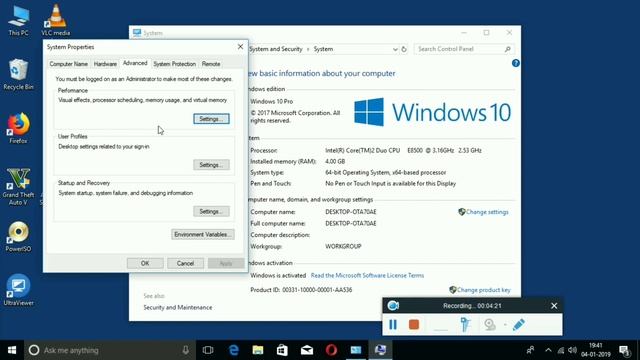Stop the screen recording

pyautogui.click(x=414, y=324)
